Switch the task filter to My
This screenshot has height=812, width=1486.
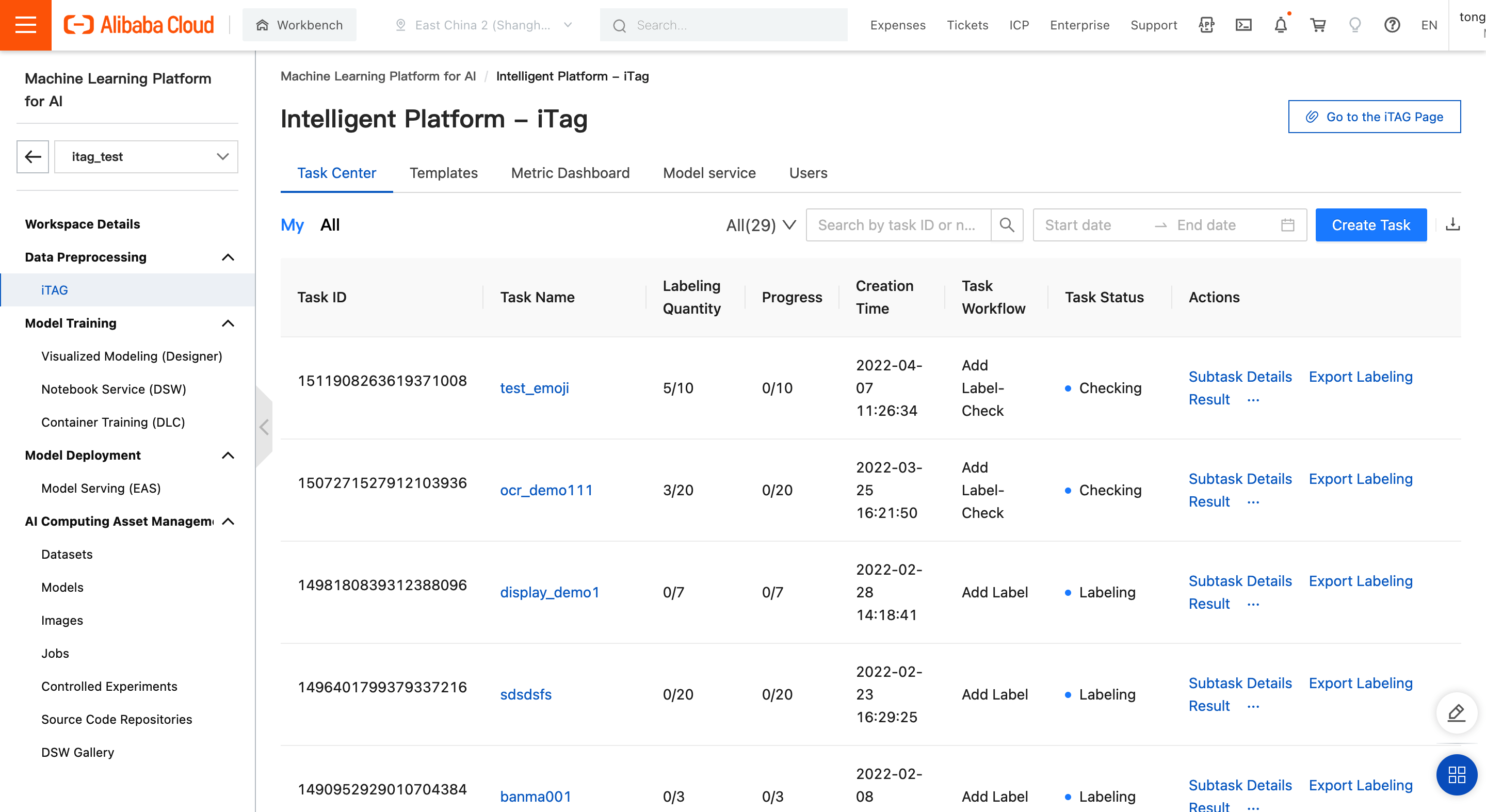293,225
